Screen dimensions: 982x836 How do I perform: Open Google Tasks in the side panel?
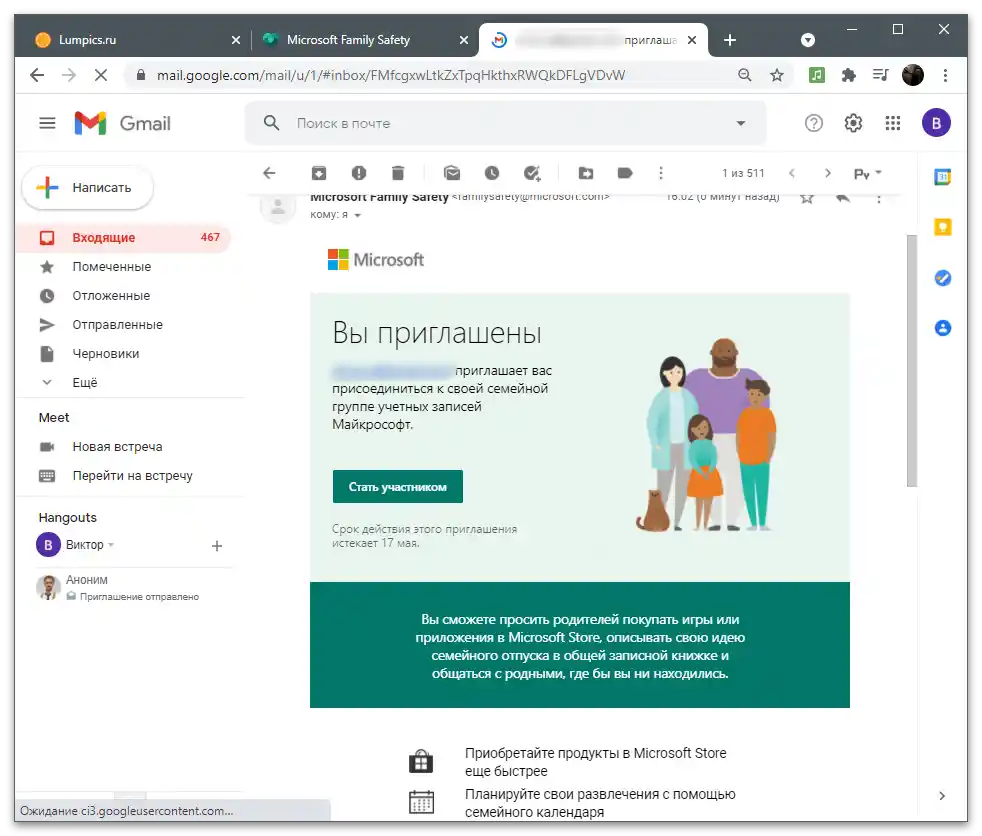(943, 277)
